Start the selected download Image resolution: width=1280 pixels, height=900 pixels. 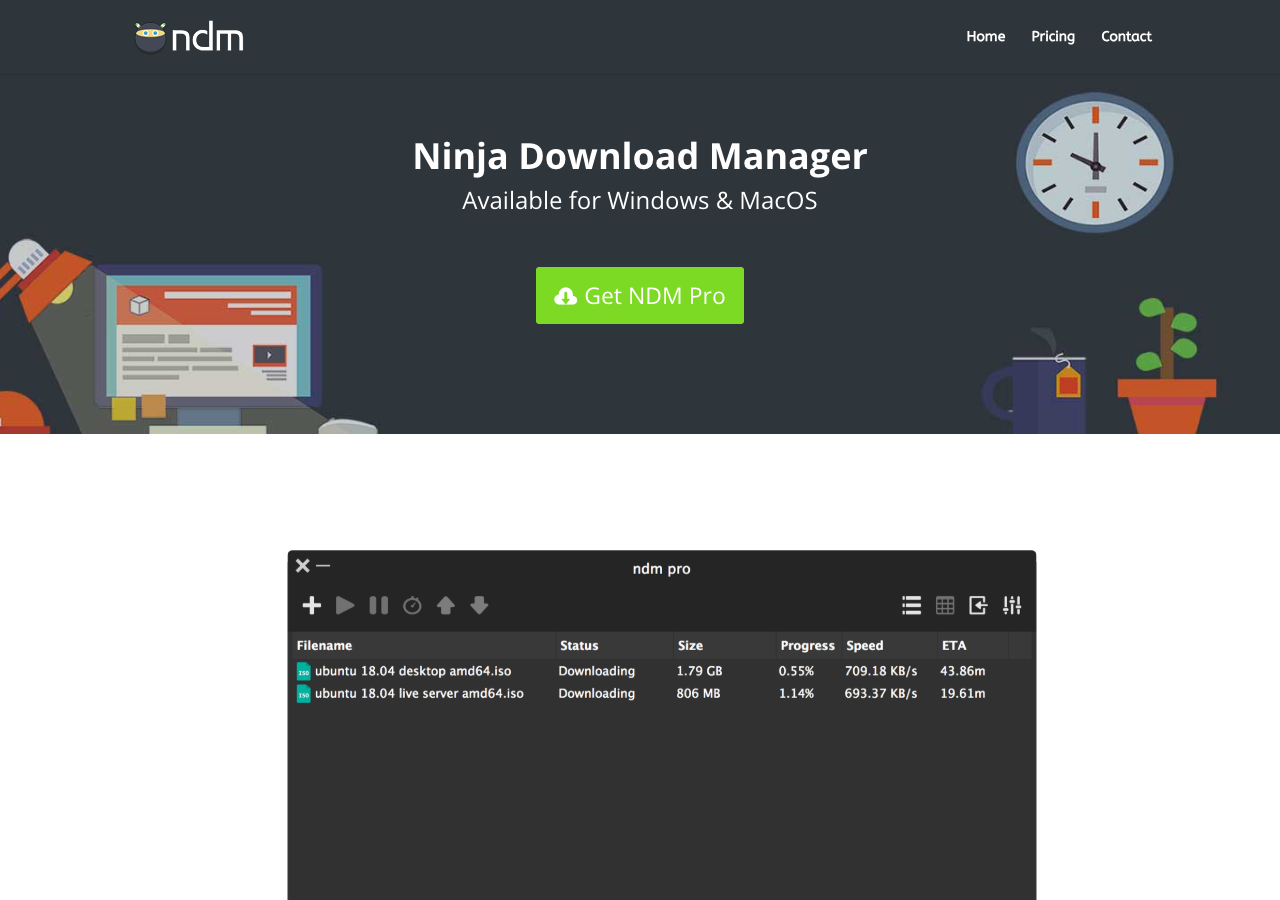345,605
